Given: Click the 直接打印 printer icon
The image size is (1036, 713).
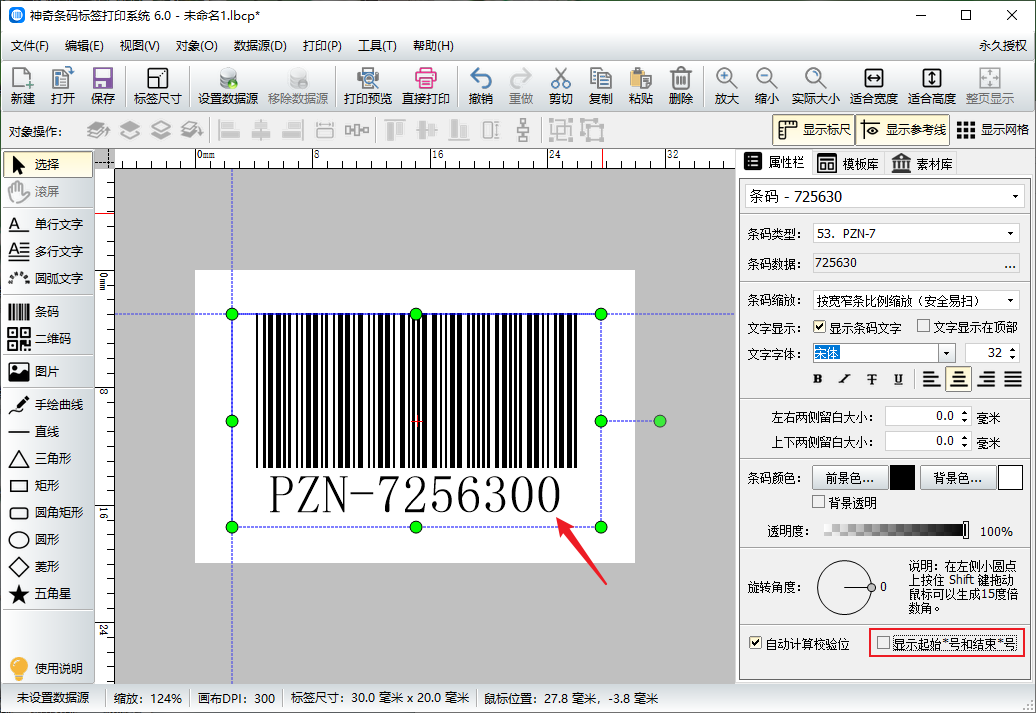Looking at the screenshot, I should click(426, 86).
